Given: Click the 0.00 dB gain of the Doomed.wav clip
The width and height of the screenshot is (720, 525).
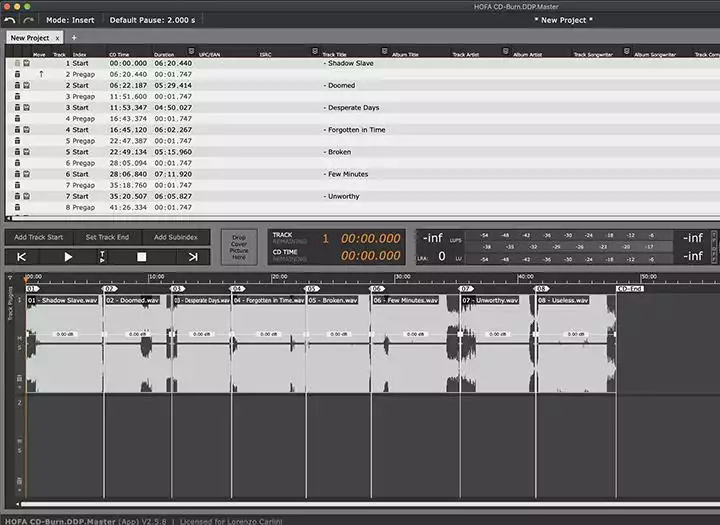Looking at the screenshot, I should point(137,334).
